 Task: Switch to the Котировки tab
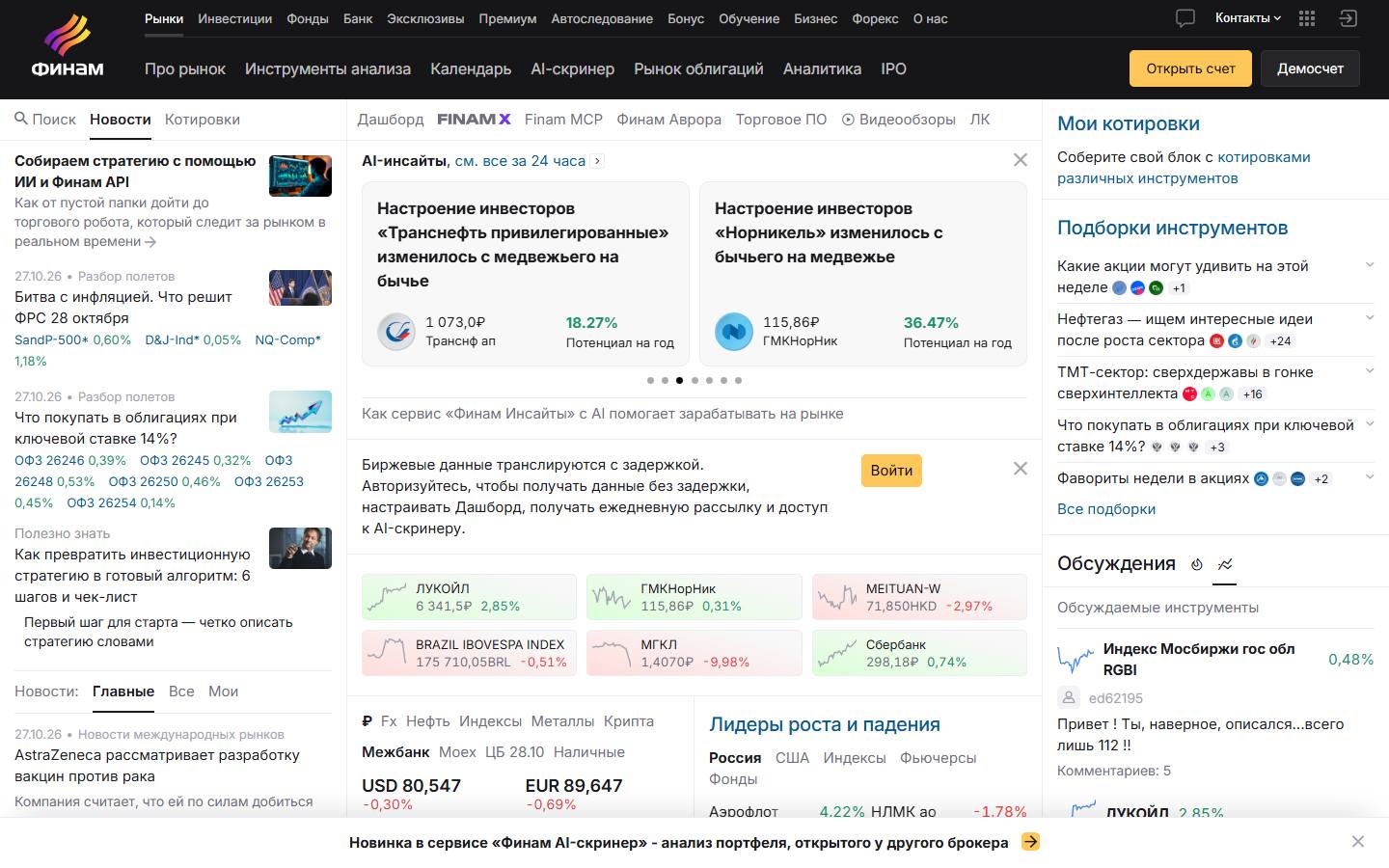(203, 120)
